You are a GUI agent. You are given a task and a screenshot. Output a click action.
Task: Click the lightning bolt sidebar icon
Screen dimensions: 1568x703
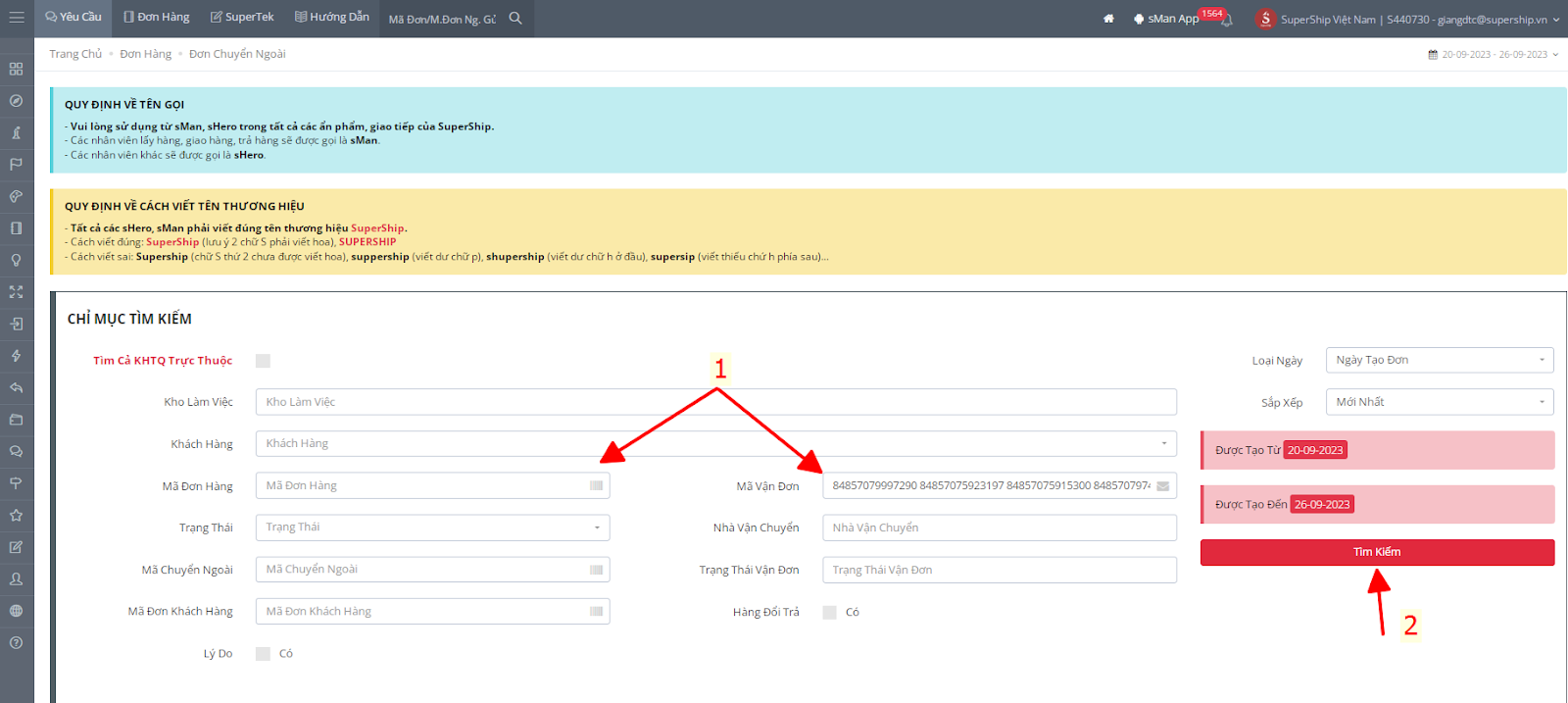click(x=16, y=356)
